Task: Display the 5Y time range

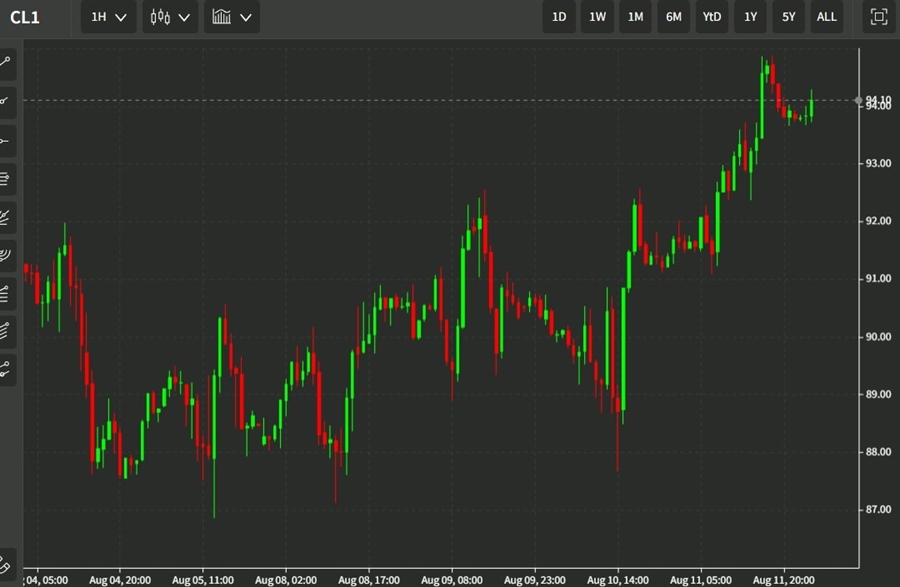Action: 788,17
